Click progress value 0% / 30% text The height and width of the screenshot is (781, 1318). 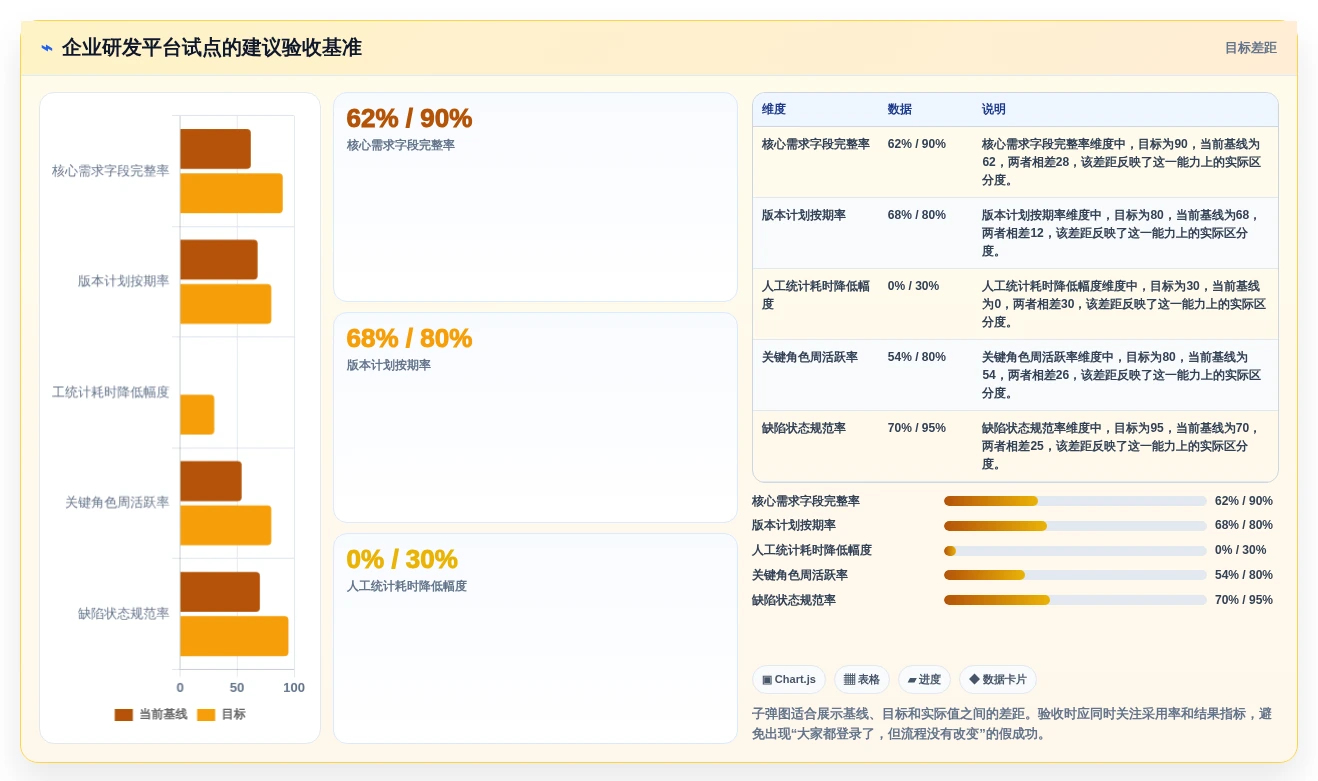pos(1241,550)
